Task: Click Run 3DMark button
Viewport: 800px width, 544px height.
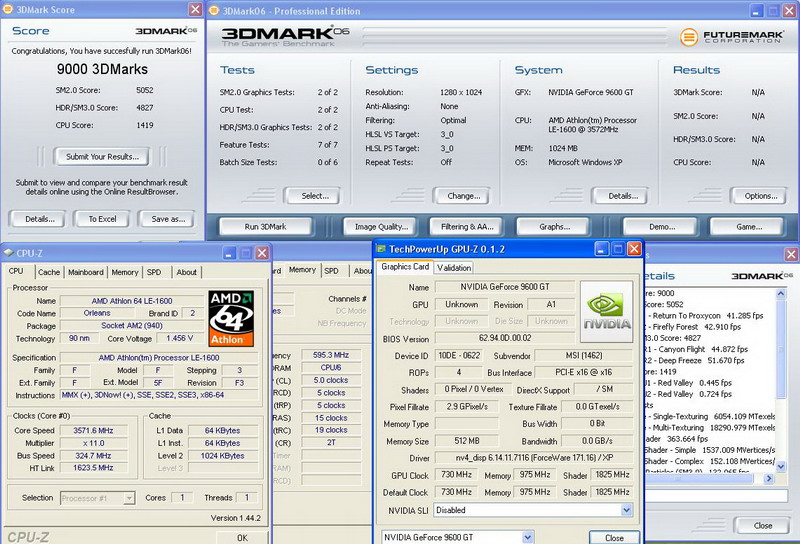Action: click(x=265, y=227)
